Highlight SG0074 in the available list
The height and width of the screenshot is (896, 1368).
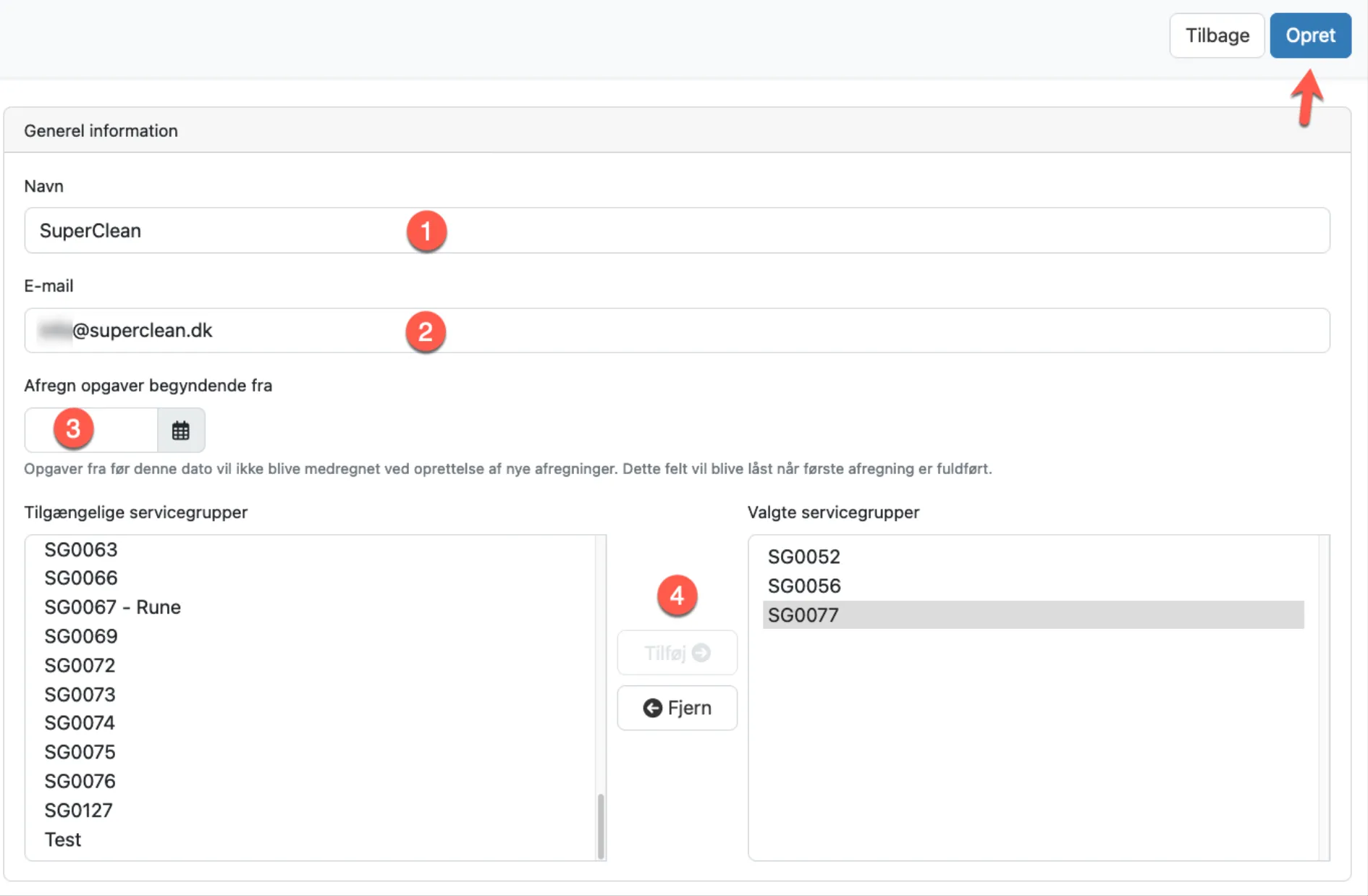[x=80, y=723]
